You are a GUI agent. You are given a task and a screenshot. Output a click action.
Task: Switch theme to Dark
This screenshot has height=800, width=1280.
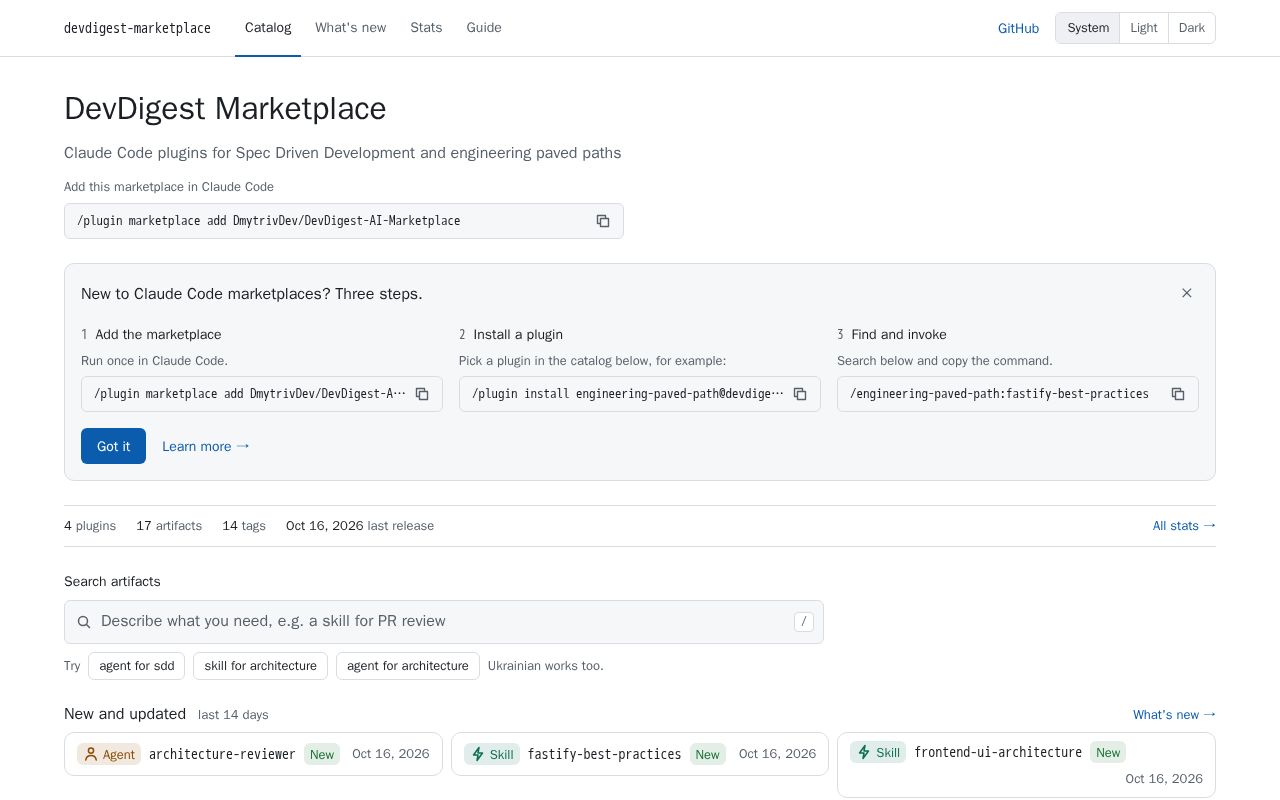(x=1192, y=28)
